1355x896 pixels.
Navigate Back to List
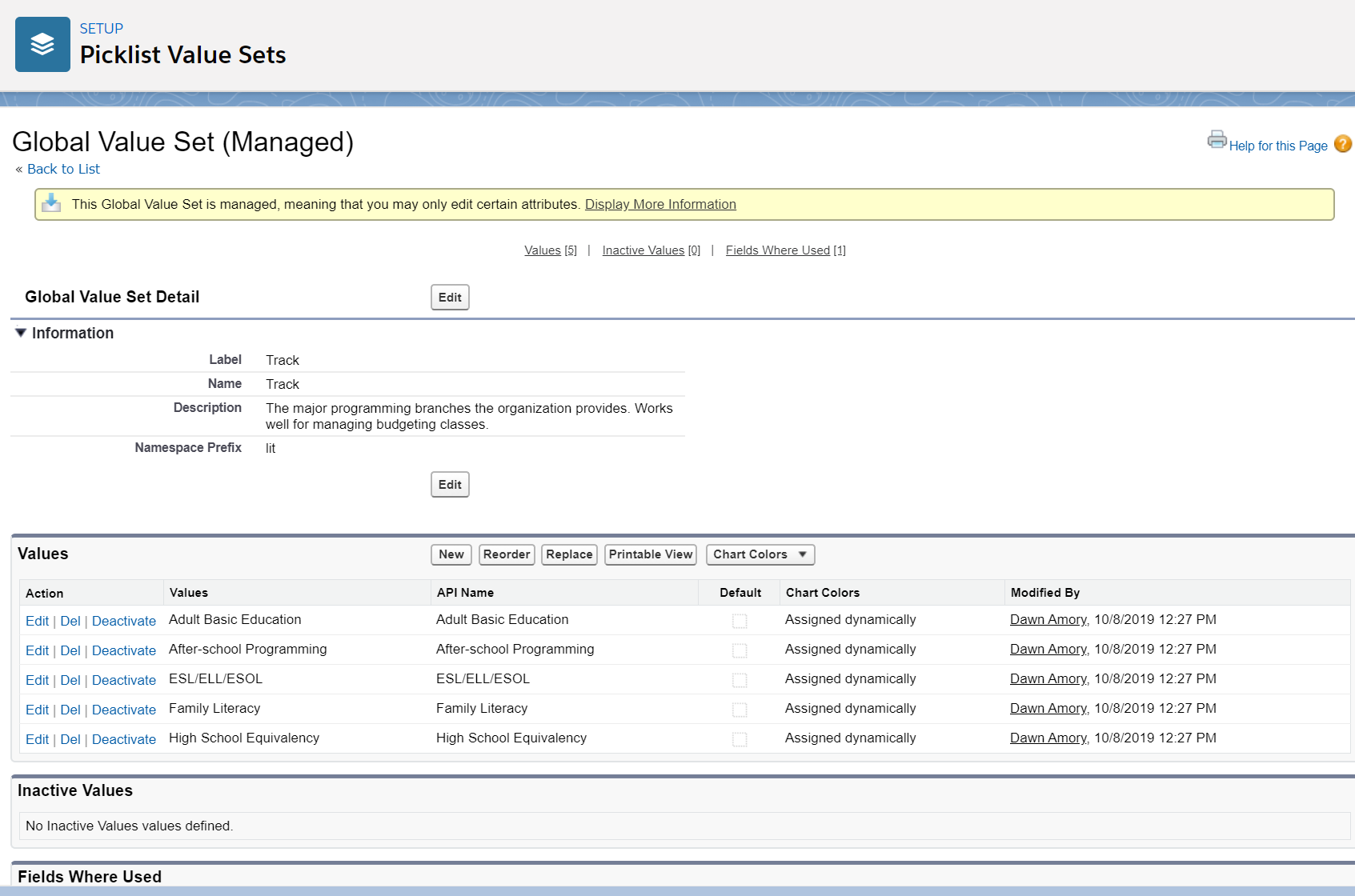click(x=63, y=169)
